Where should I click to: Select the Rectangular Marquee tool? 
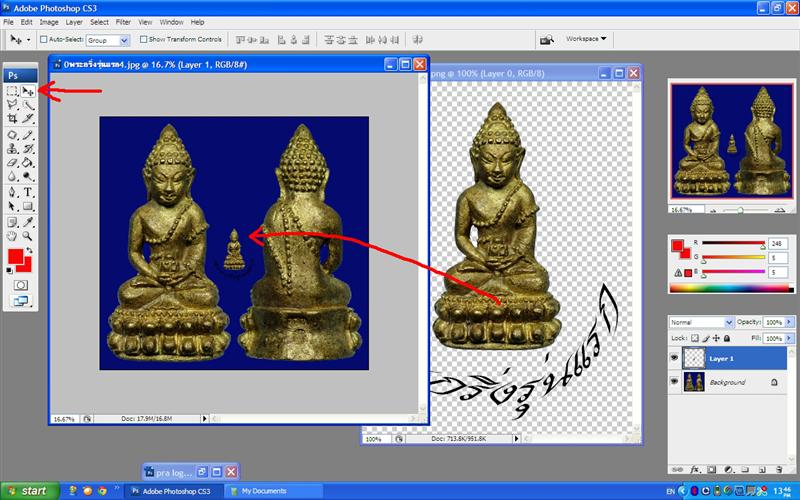(x=12, y=91)
